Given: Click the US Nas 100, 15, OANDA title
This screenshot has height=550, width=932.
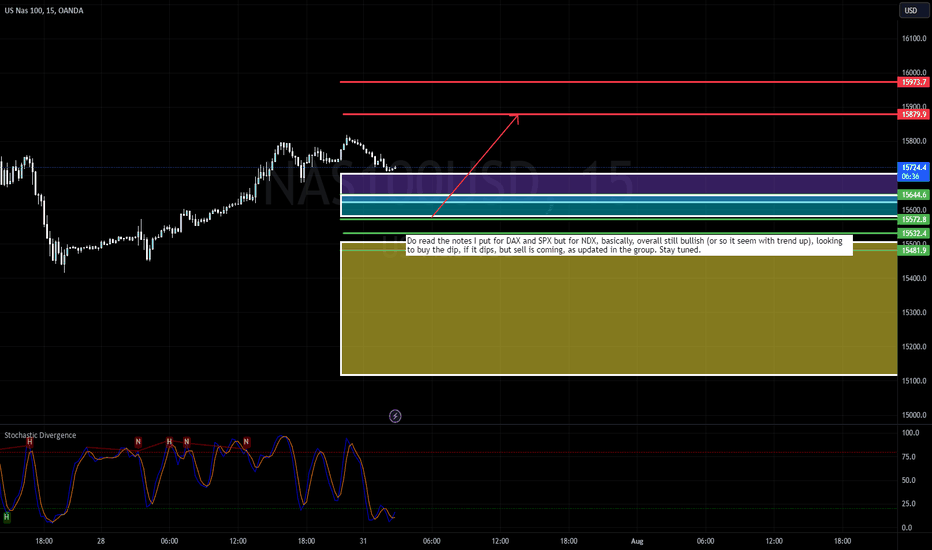Looking at the screenshot, I should click(44, 11).
